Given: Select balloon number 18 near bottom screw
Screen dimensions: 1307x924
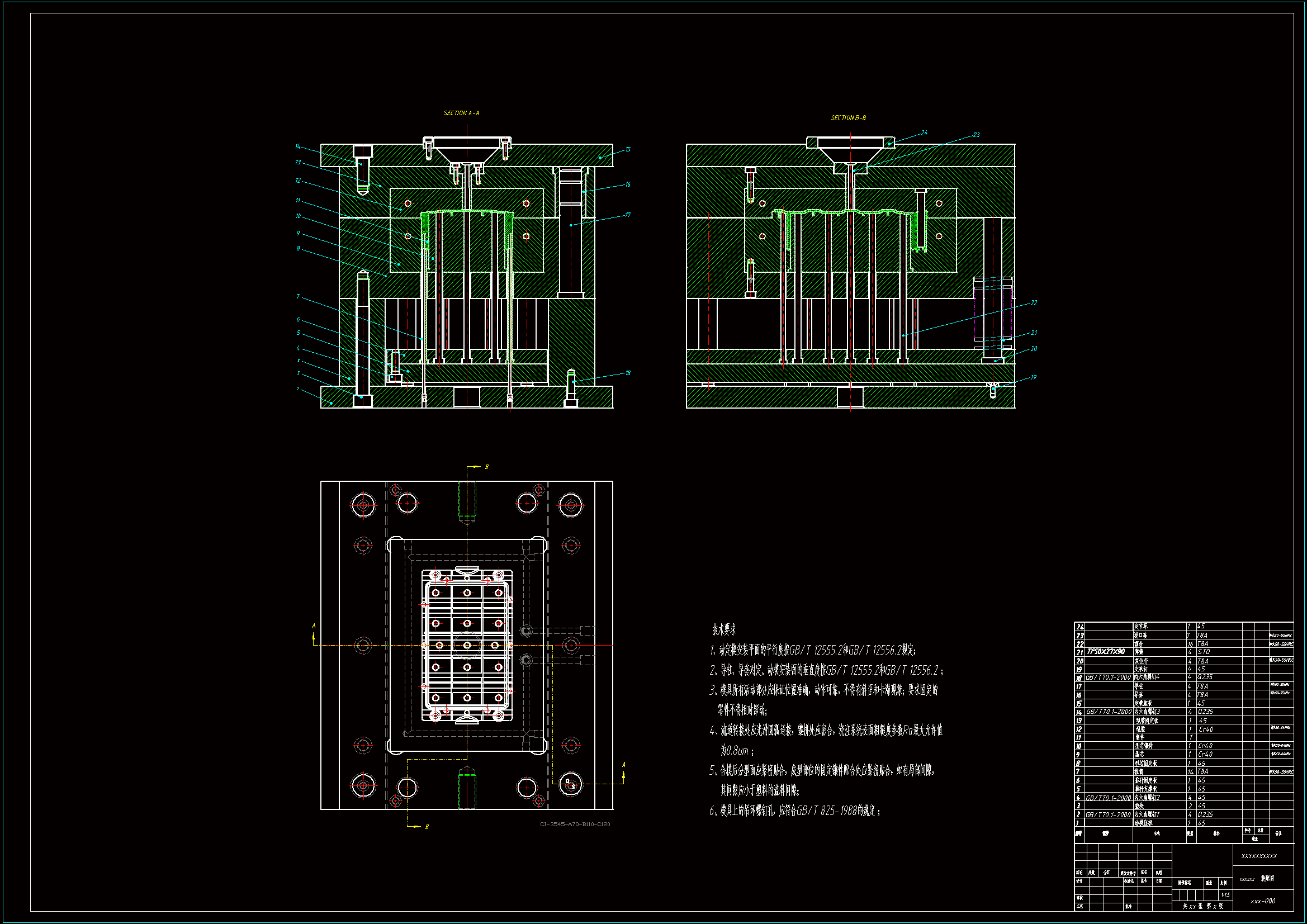Looking at the screenshot, I should tap(628, 373).
